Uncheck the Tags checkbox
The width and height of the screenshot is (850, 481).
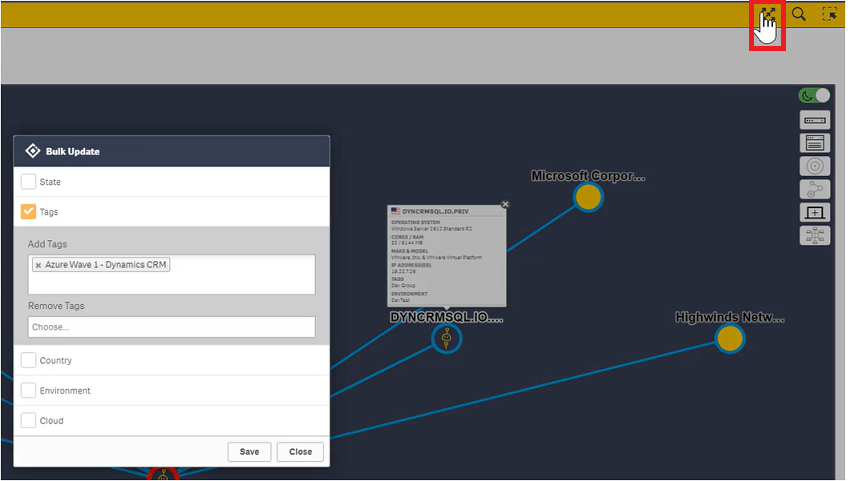[28, 211]
